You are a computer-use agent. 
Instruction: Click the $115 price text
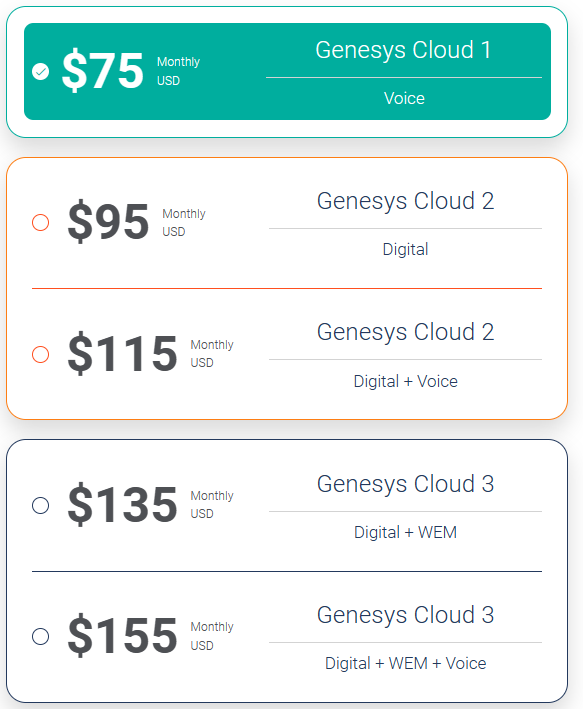click(x=122, y=354)
